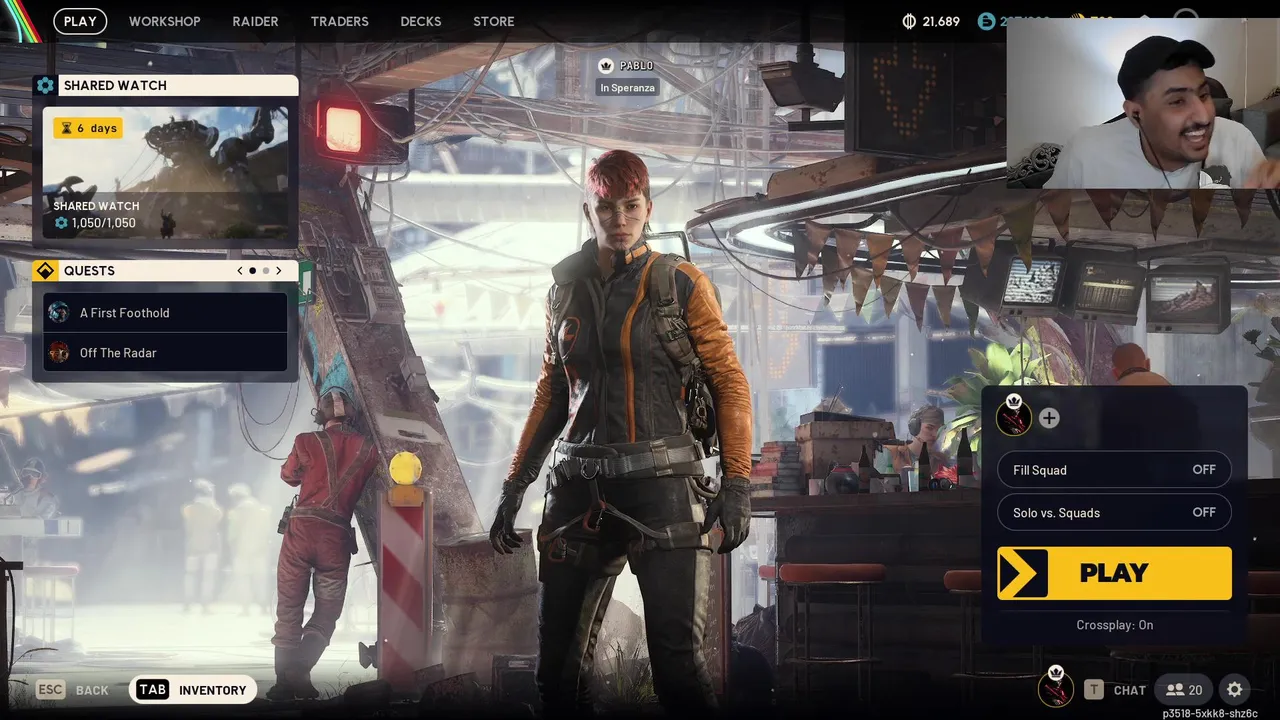This screenshot has height=720, width=1280.
Task: Click the Crossplay: On setting
Action: point(1114,625)
